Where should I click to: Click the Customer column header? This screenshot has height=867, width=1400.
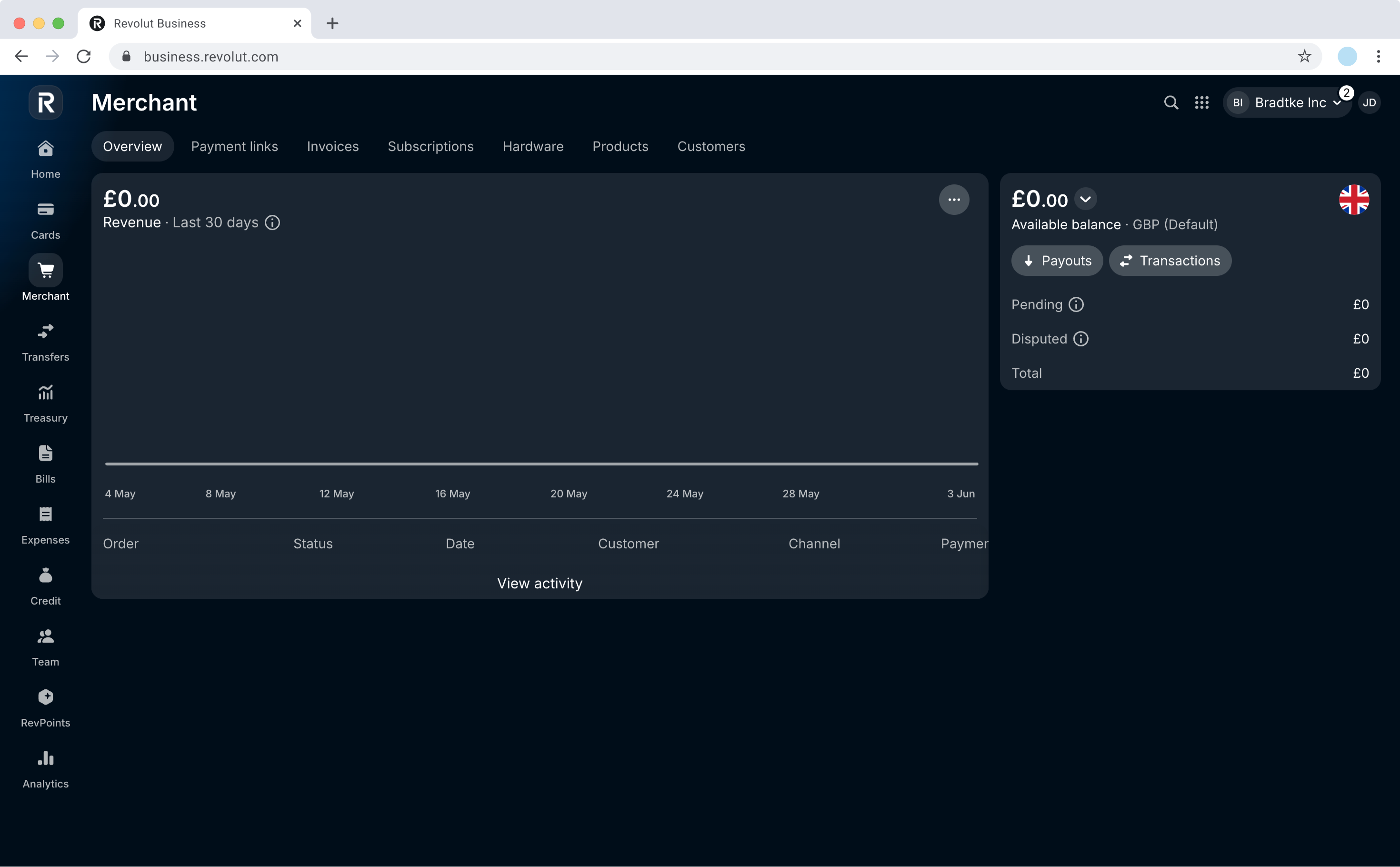coord(628,544)
